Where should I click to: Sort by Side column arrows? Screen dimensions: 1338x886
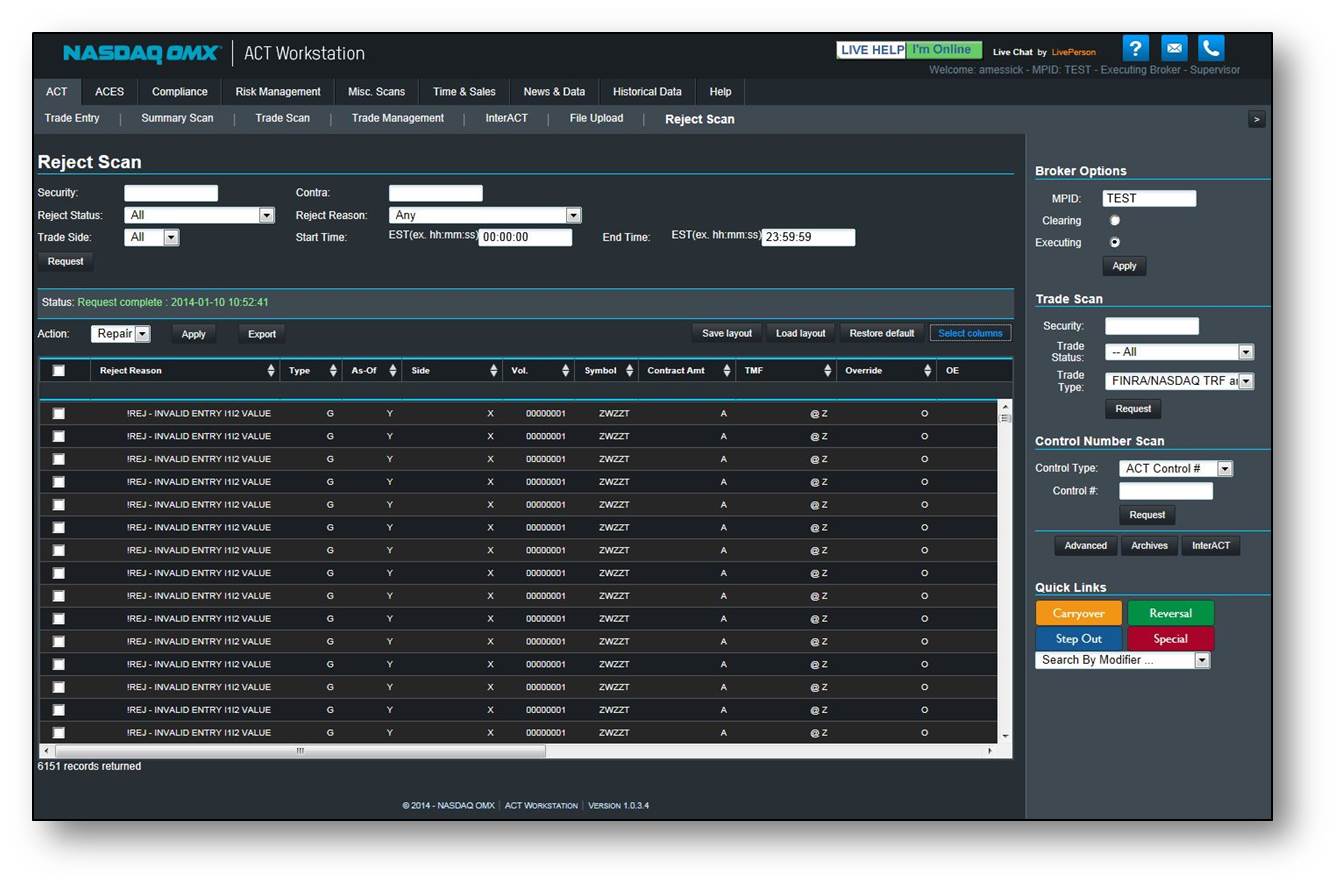(494, 371)
